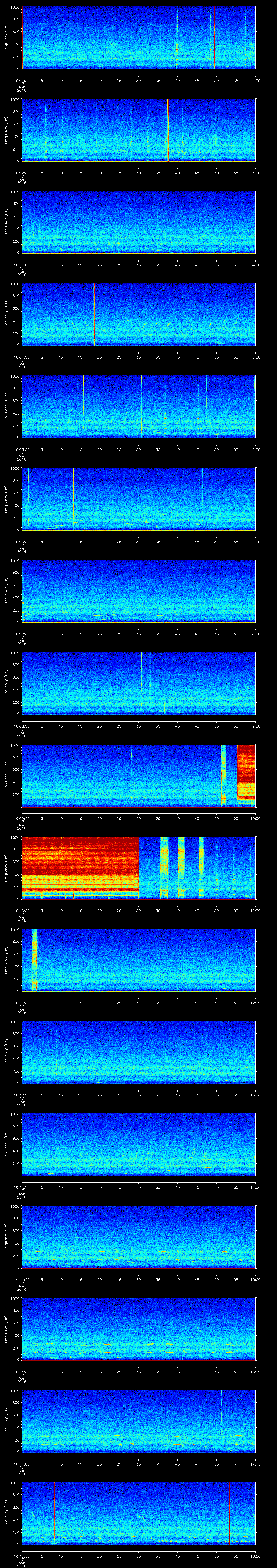Click the noise burst near 52 s in 10:09:00 panel
The height and width of the screenshot is (1568, 277).
[x=223, y=775]
